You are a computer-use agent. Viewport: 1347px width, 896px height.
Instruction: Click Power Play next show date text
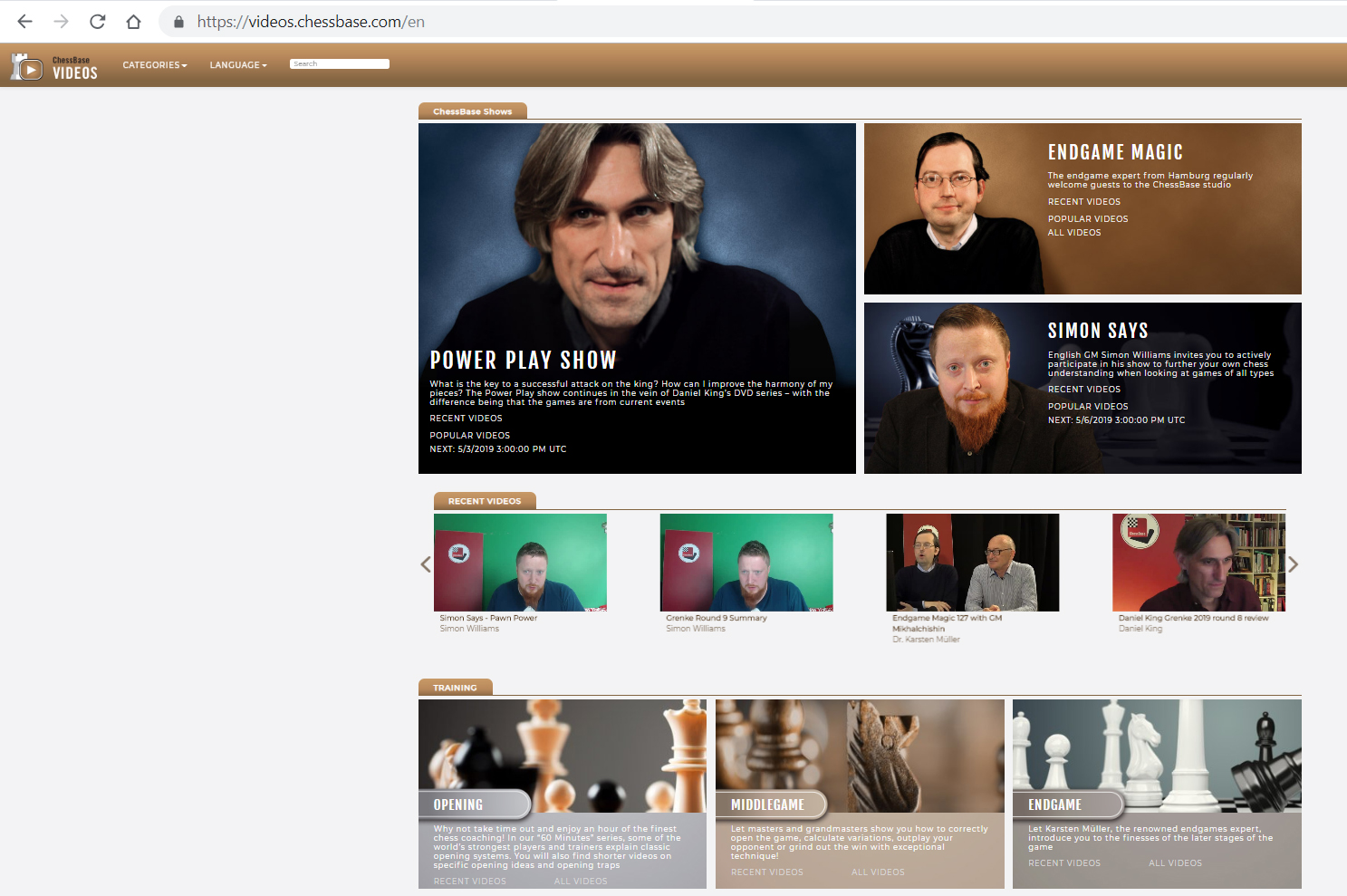point(498,449)
